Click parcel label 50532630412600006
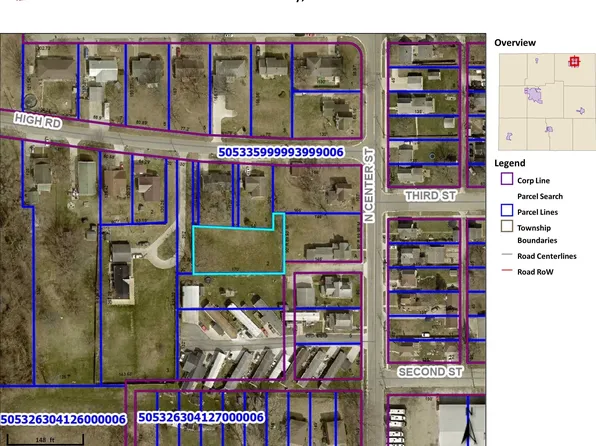This screenshot has width=596, height=446. point(63,419)
